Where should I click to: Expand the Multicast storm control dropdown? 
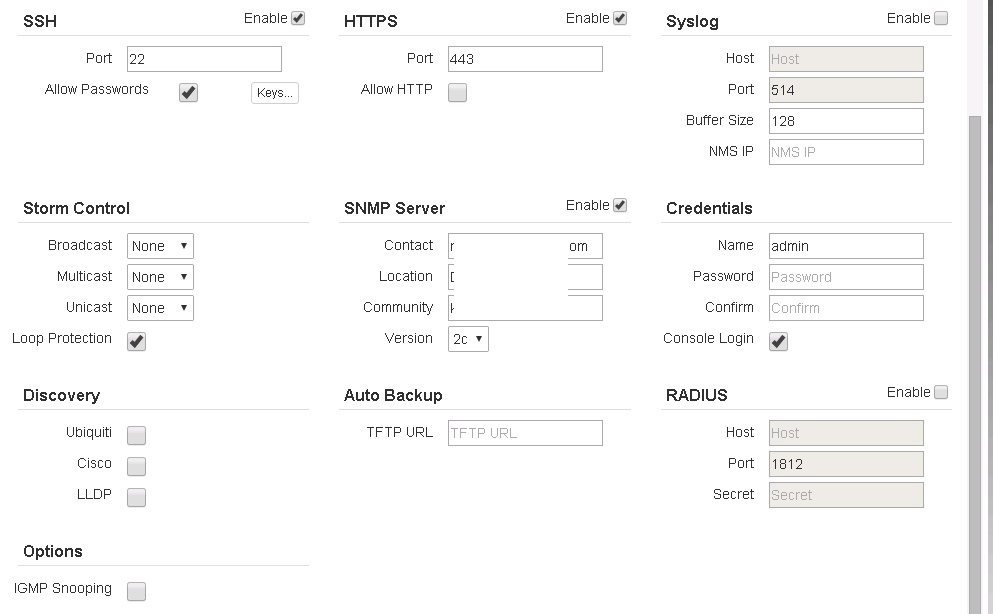(x=160, y=277)
